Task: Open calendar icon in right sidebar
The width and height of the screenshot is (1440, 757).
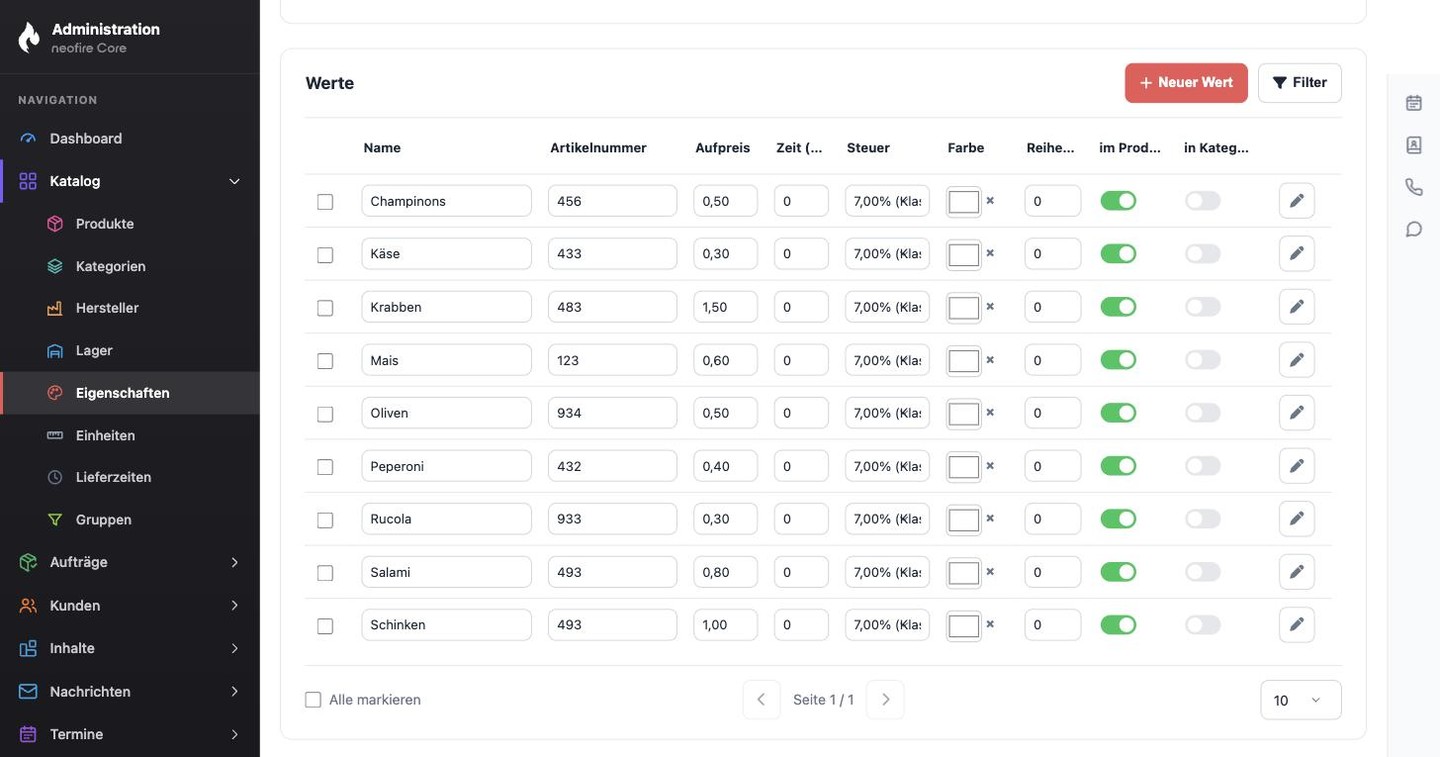Action: [1414, 102]
